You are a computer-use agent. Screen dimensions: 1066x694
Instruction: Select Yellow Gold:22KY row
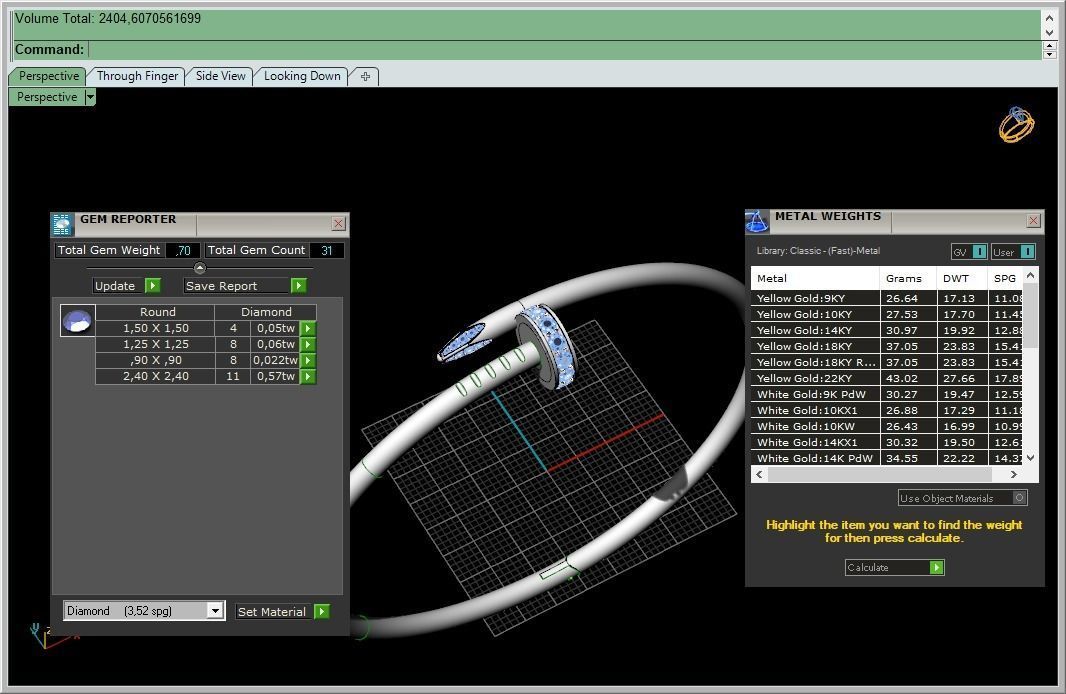coord(887,378)
